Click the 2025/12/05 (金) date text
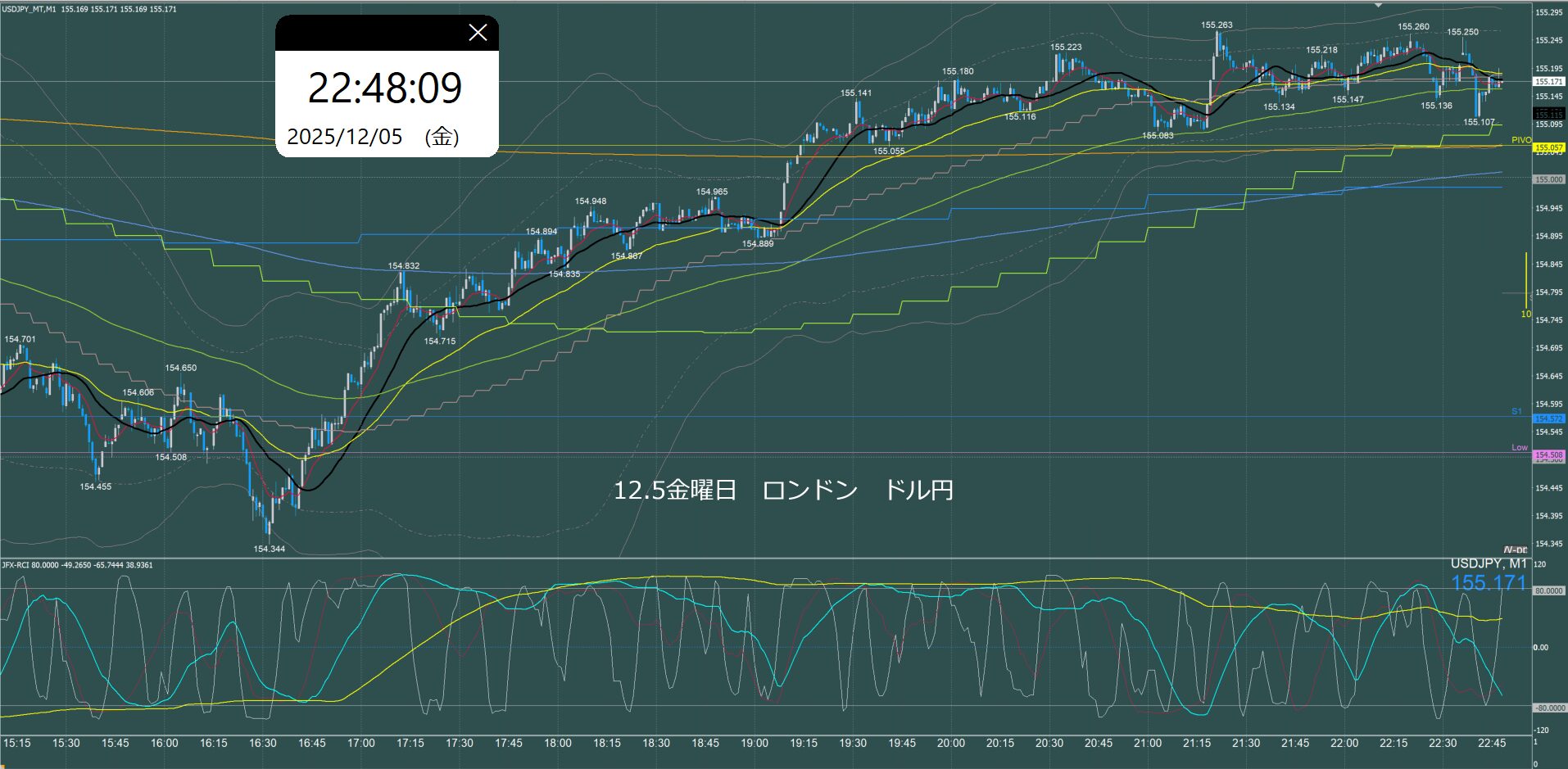Image resolution: width=1568 pixels, height=769 pixels. [x=373, y=137]
